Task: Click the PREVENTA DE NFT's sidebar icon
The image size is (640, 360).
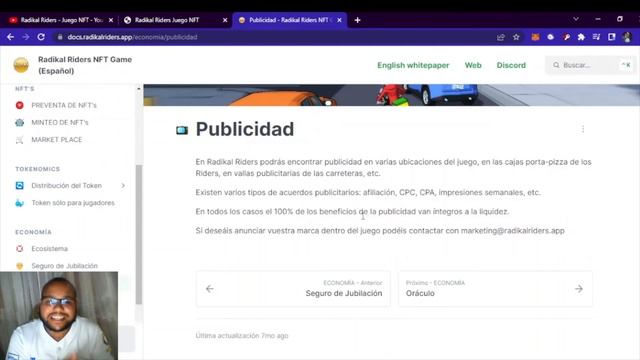Action: [x=20, y=105]
